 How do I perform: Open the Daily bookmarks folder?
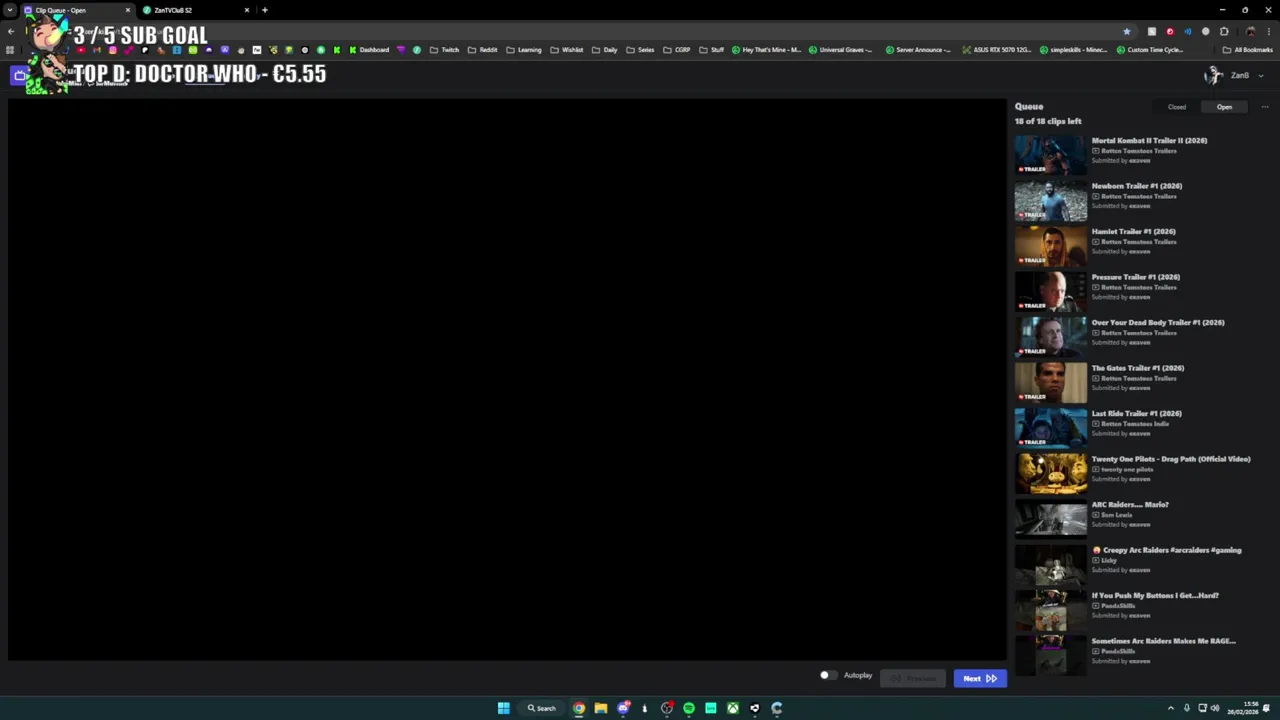coord(604,50)
